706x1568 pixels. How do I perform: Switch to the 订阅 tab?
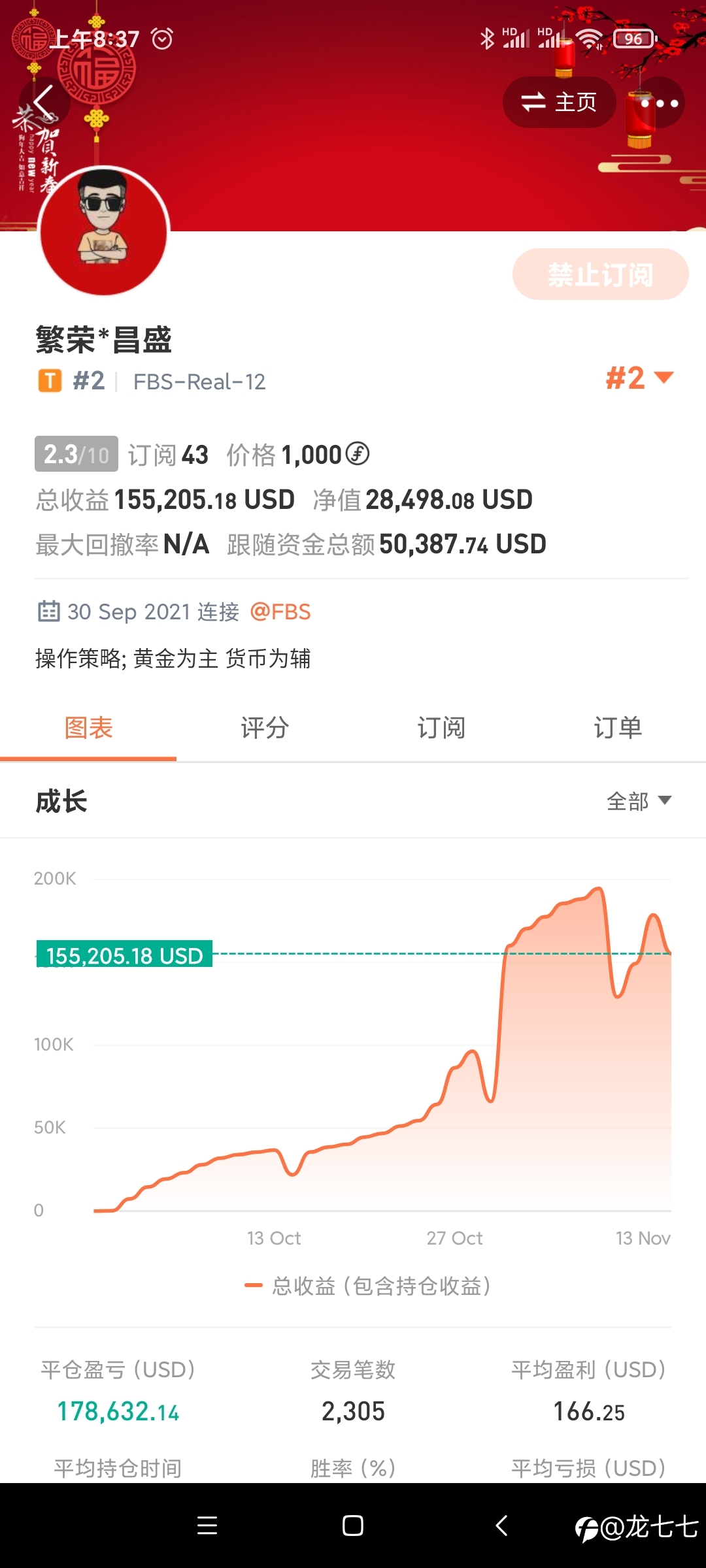(441, 728)
